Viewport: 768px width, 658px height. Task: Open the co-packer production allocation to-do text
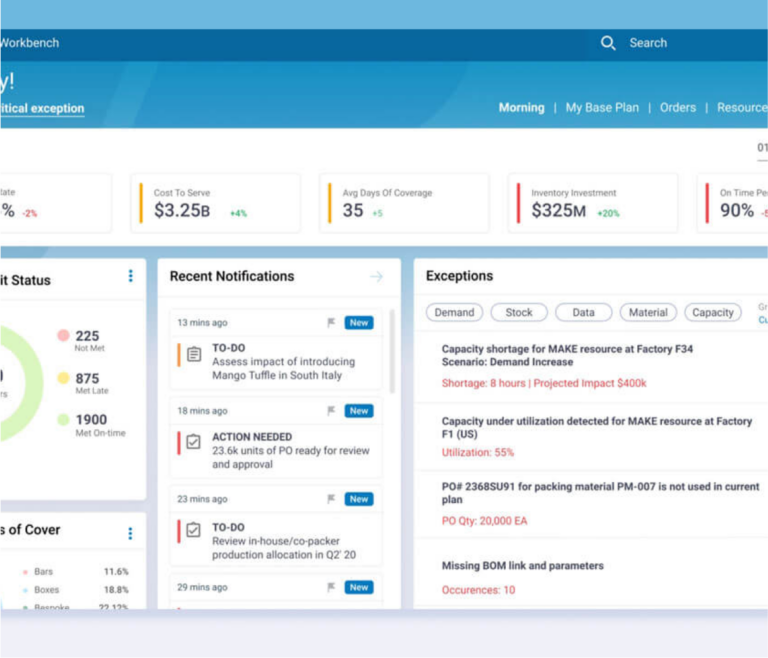click(x=284, y=548)
